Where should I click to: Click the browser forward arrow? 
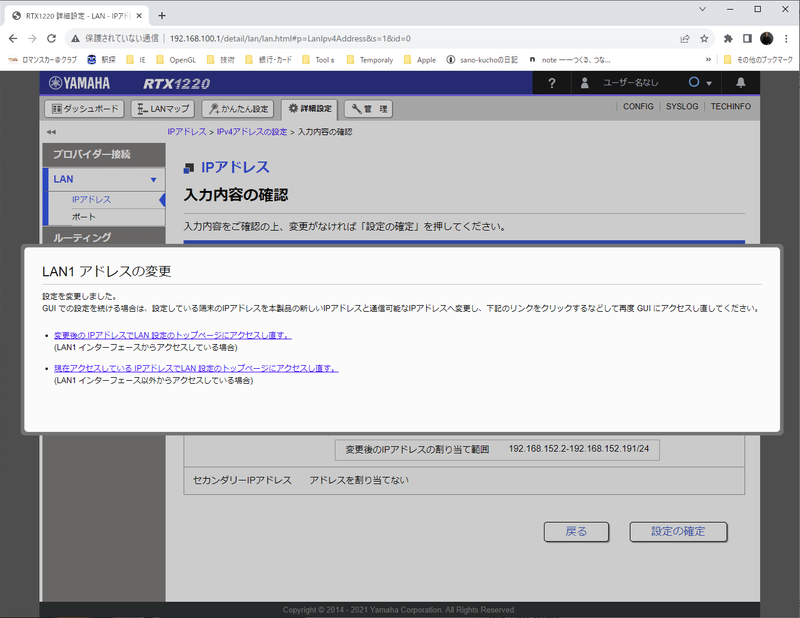click(x=32, y=39)
